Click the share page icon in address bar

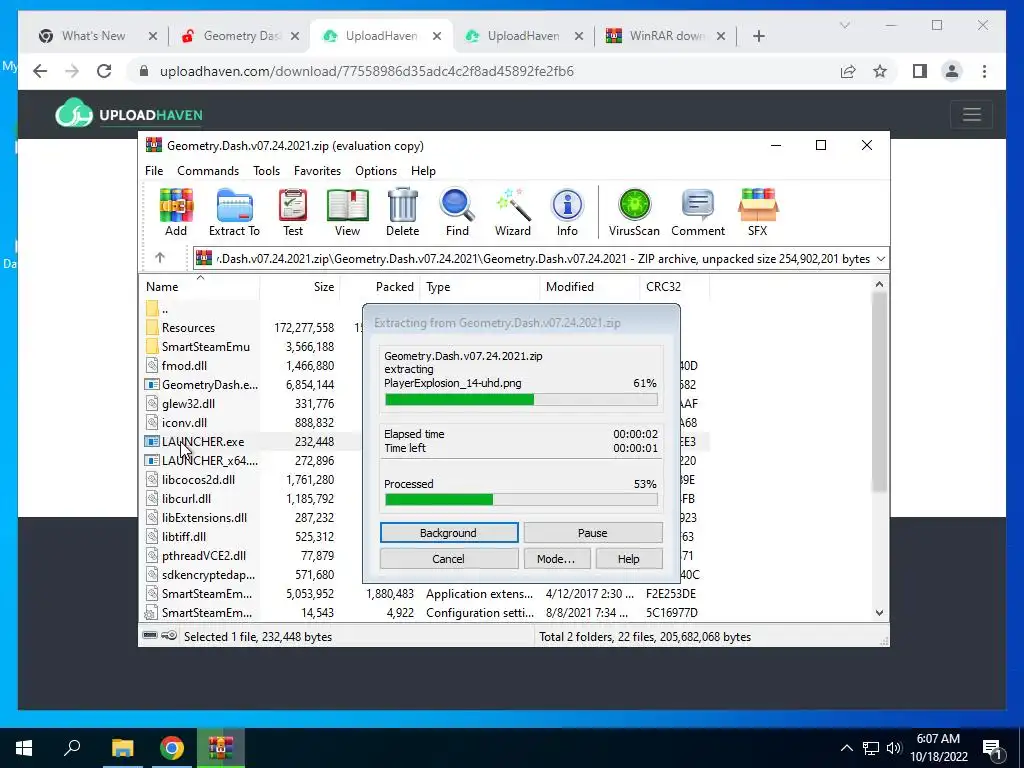(848, 71)
